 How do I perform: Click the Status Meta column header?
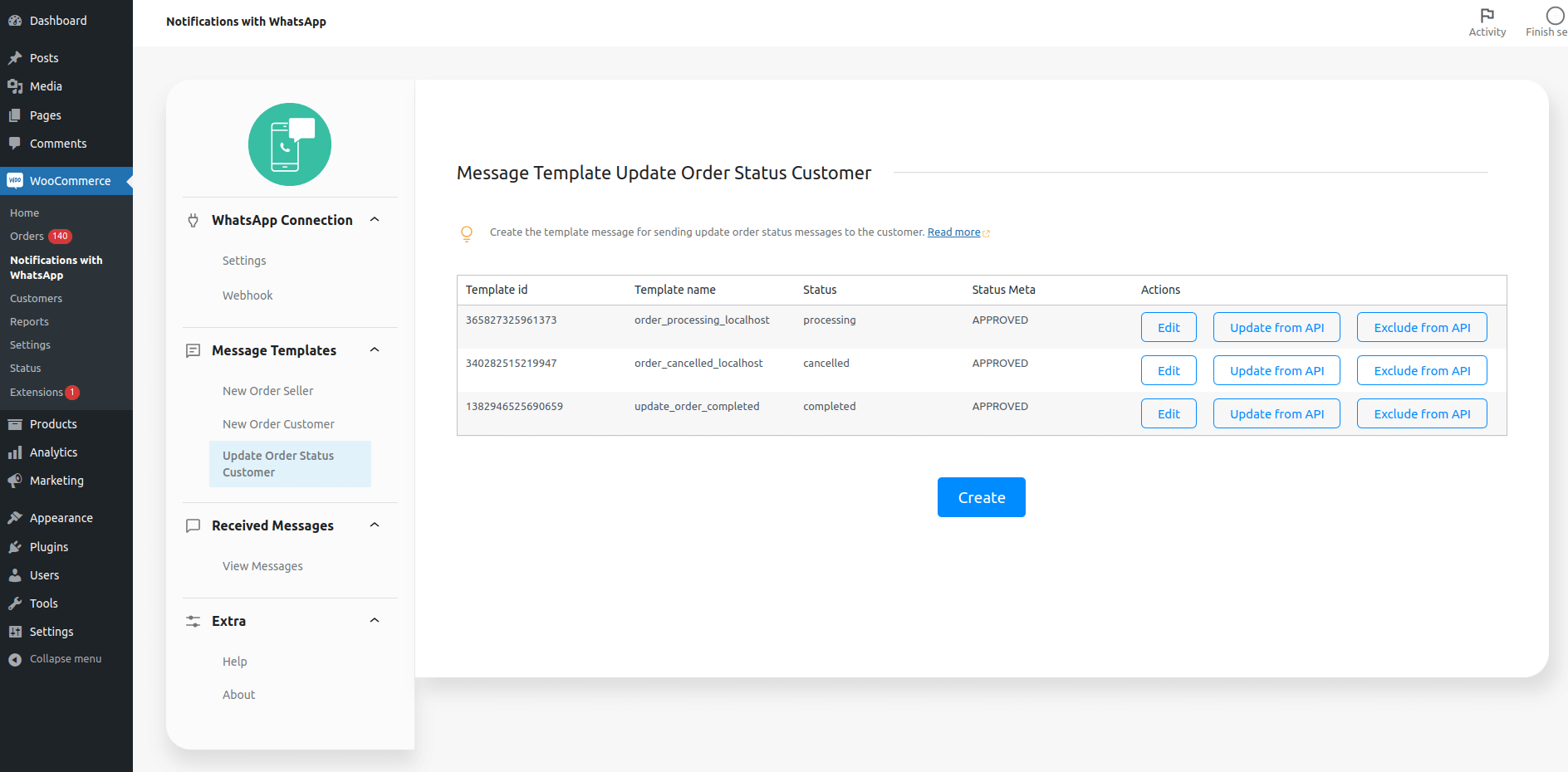point(1004,290)
